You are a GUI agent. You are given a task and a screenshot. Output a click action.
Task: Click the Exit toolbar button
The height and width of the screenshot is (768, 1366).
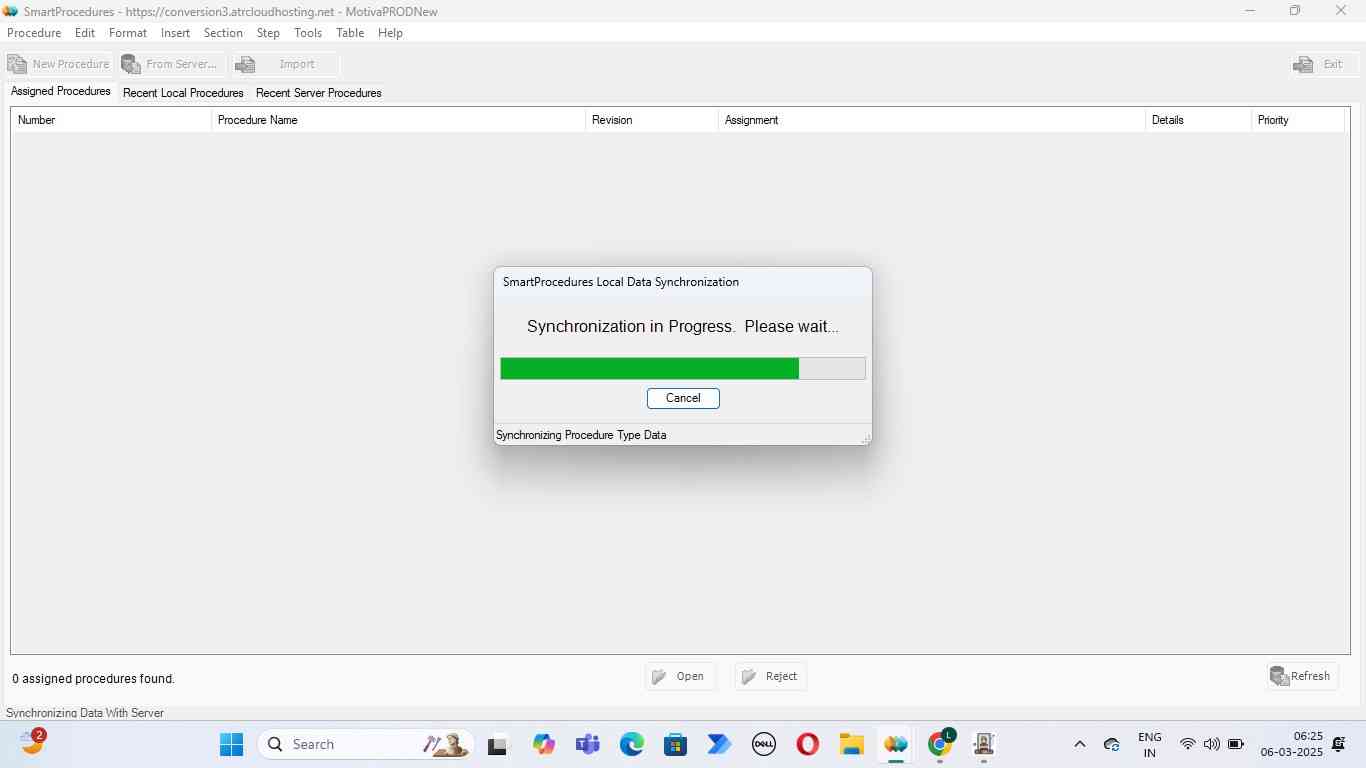(x=1323, y=64)
